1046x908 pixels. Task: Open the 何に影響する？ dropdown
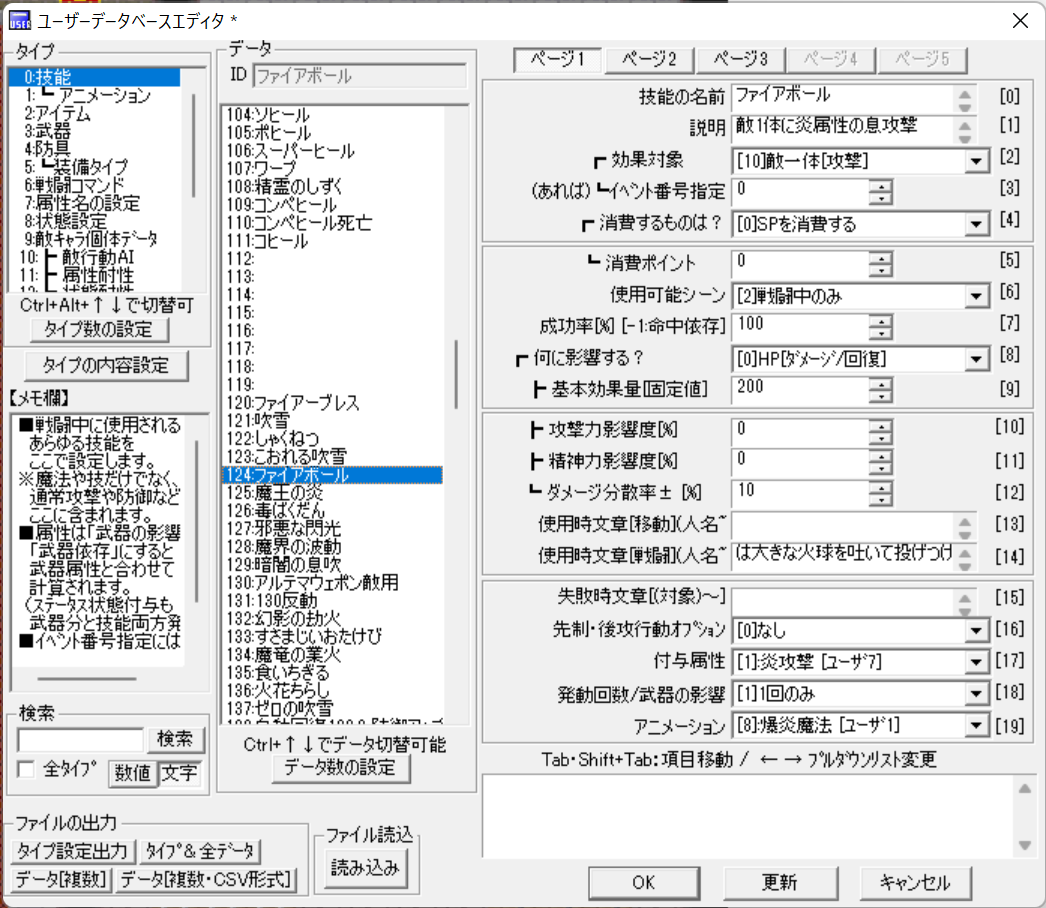[976, 359]
